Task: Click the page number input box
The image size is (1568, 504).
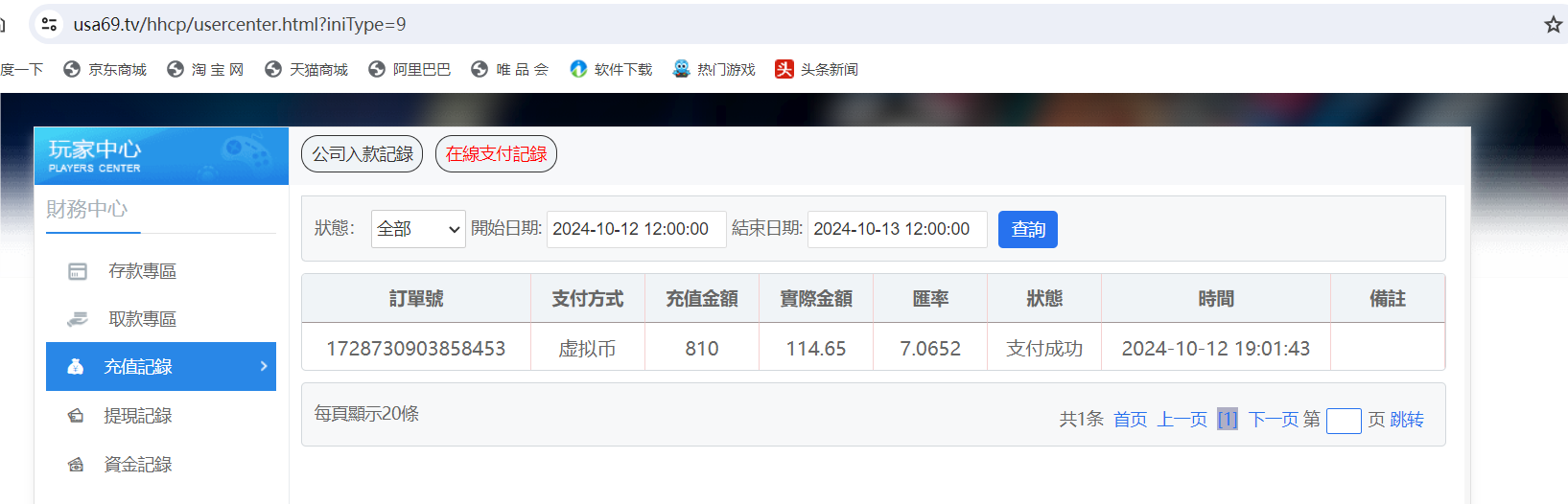Action: [1343, 421]
